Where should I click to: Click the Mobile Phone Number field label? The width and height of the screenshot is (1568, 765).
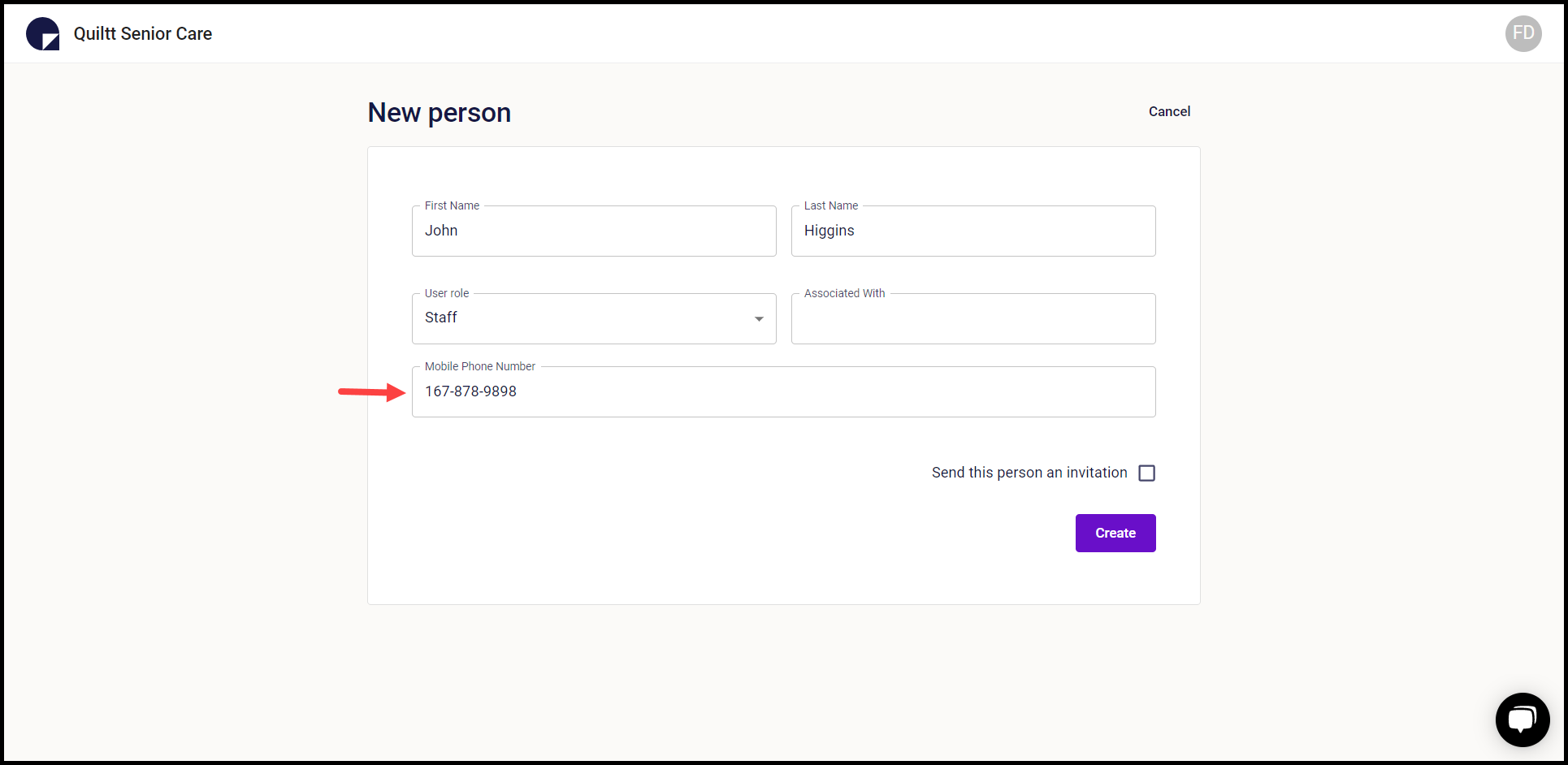tap(479, 366)
